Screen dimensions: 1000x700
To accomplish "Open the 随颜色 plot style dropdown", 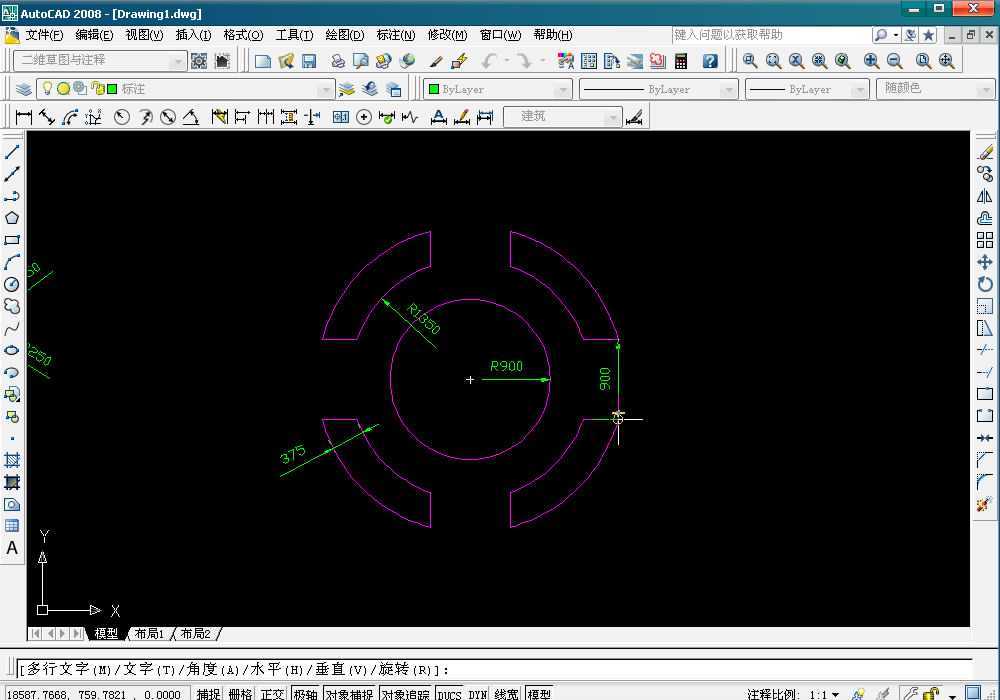I will click(936, 89).
